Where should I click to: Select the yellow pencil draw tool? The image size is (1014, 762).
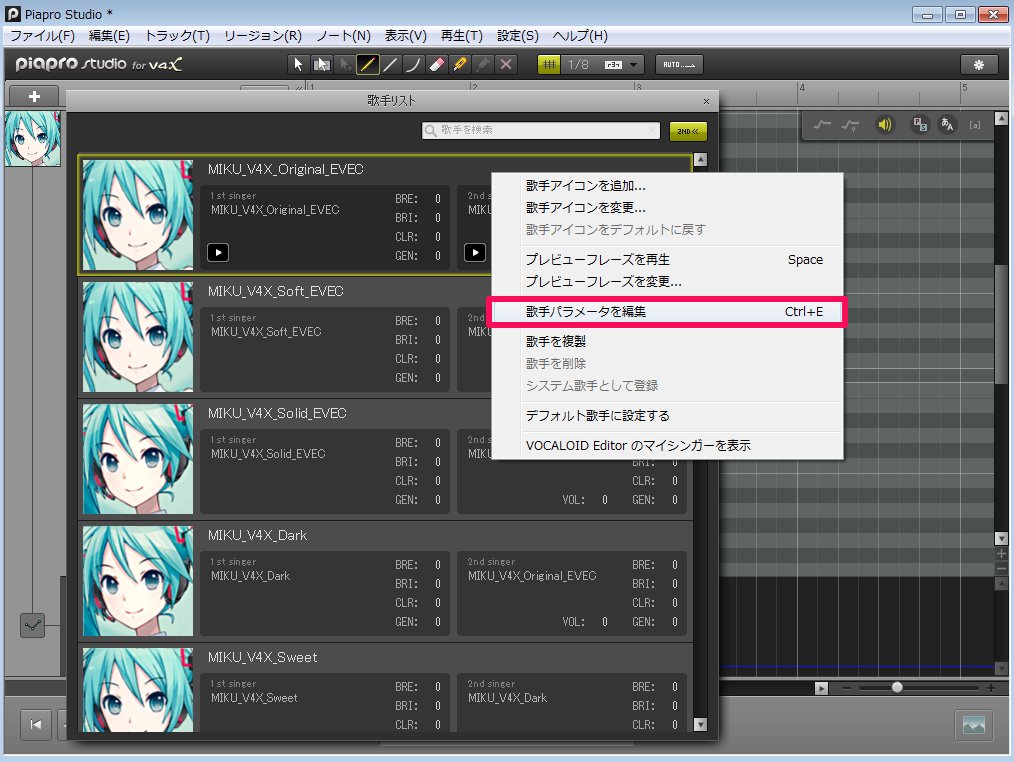point(368,64)
